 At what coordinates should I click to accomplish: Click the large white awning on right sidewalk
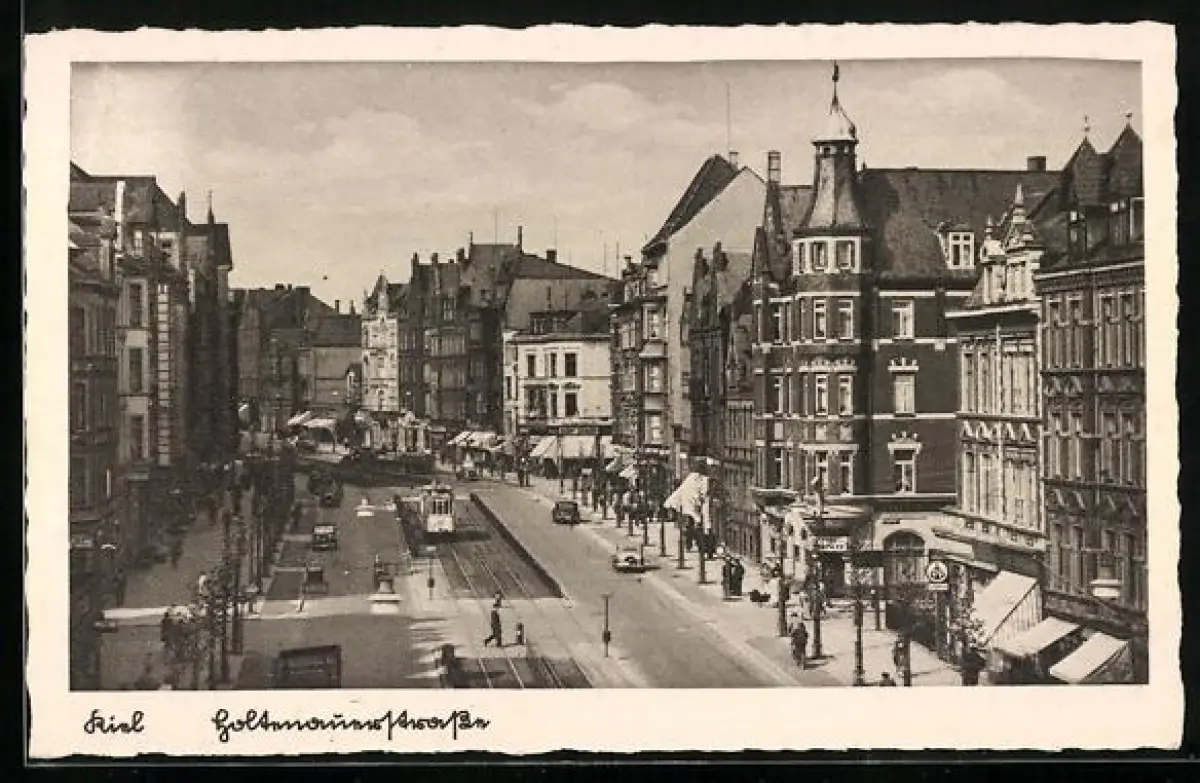(x=689, y=495)
